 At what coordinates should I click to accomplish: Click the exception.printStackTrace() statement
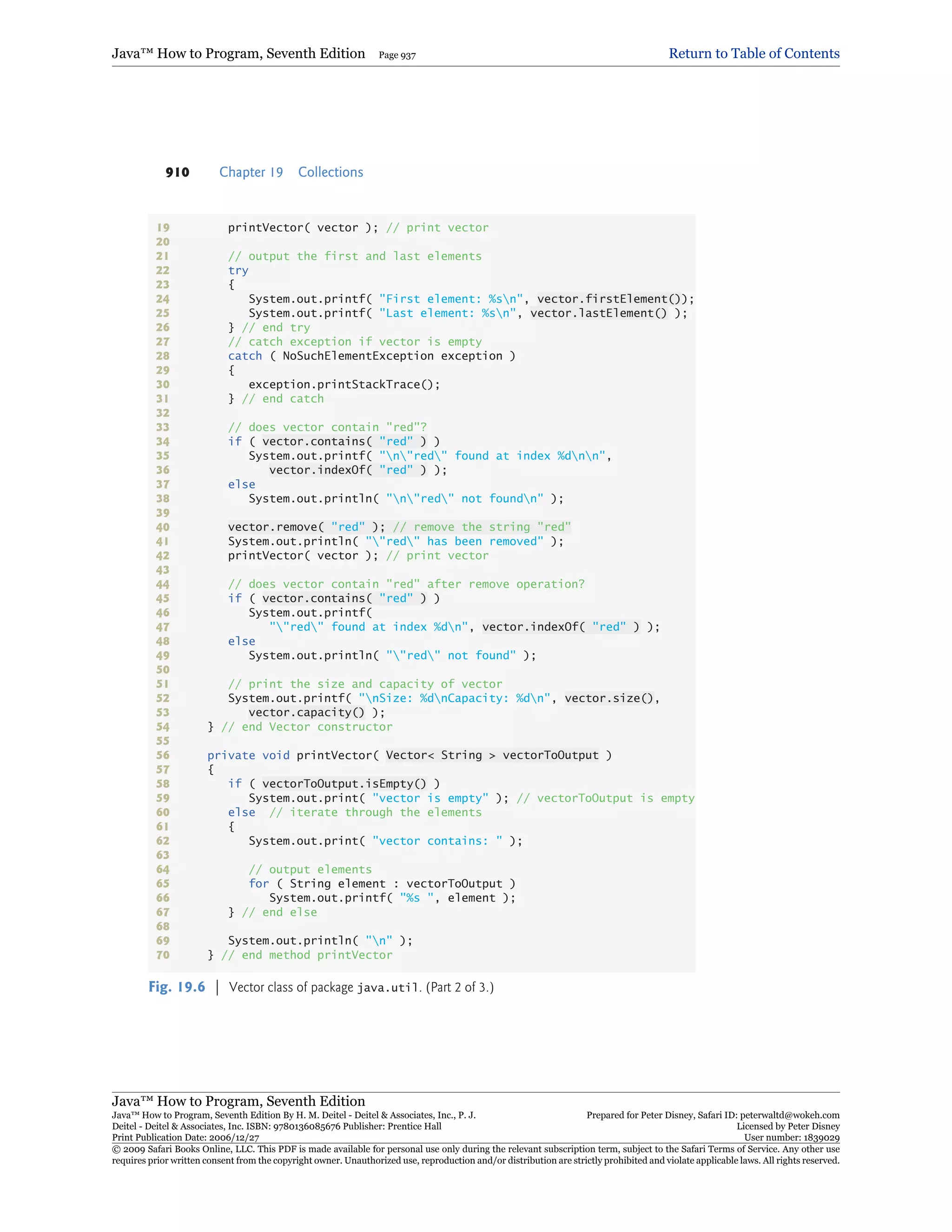(x=344, y=385)
